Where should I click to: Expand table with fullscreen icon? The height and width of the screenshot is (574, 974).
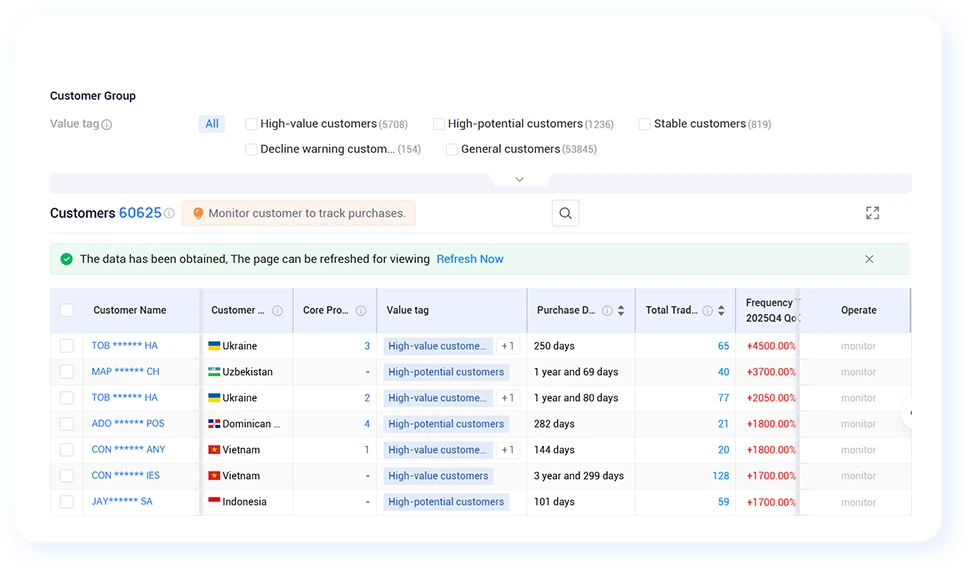click(872, 213)
